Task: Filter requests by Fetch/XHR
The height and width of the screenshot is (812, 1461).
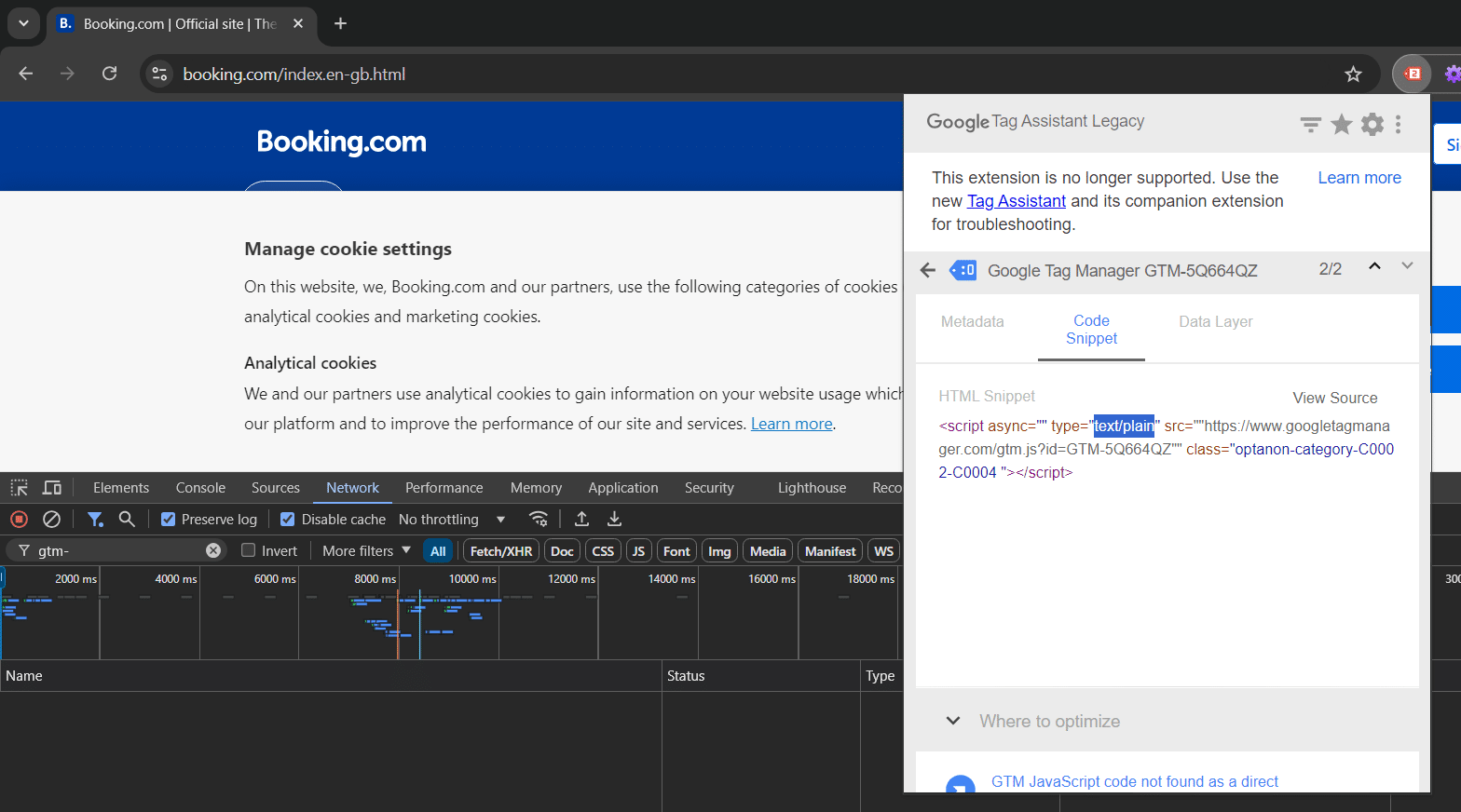Action: [x=501, y=551]
